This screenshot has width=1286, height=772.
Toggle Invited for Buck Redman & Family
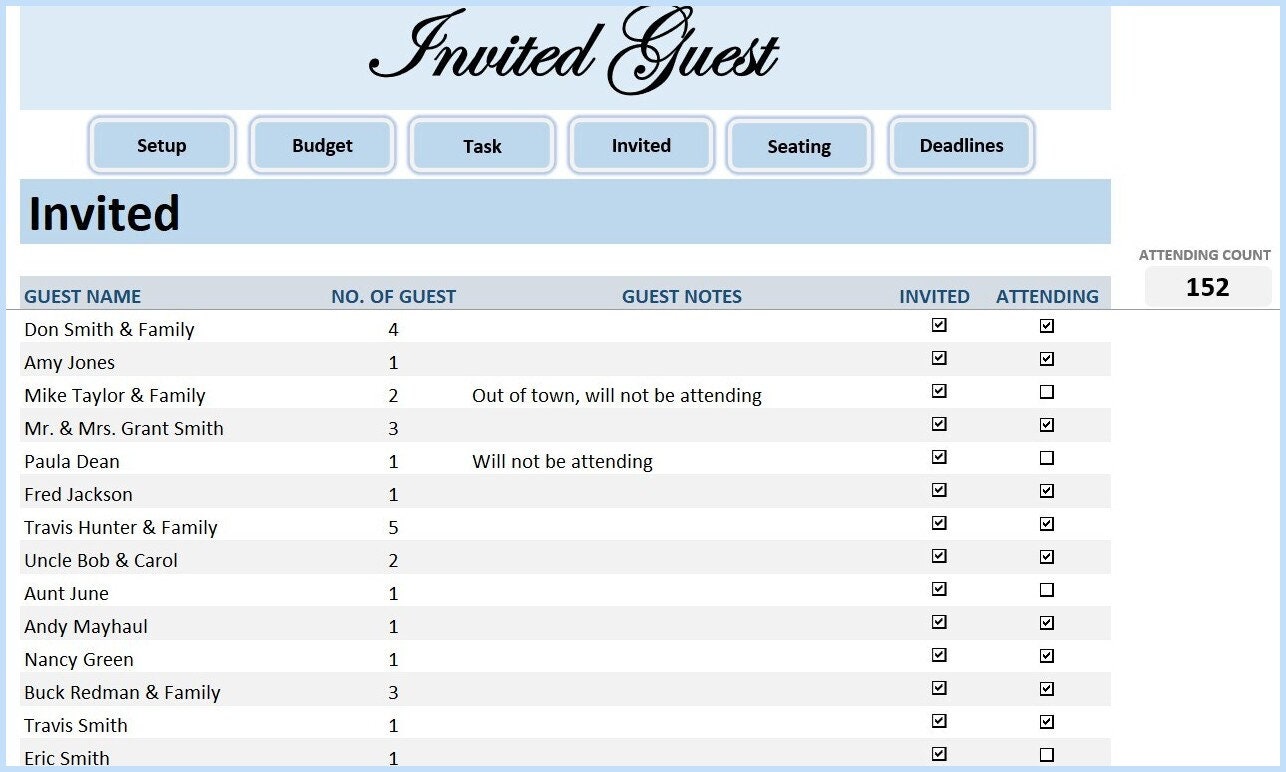pos(939,688)
